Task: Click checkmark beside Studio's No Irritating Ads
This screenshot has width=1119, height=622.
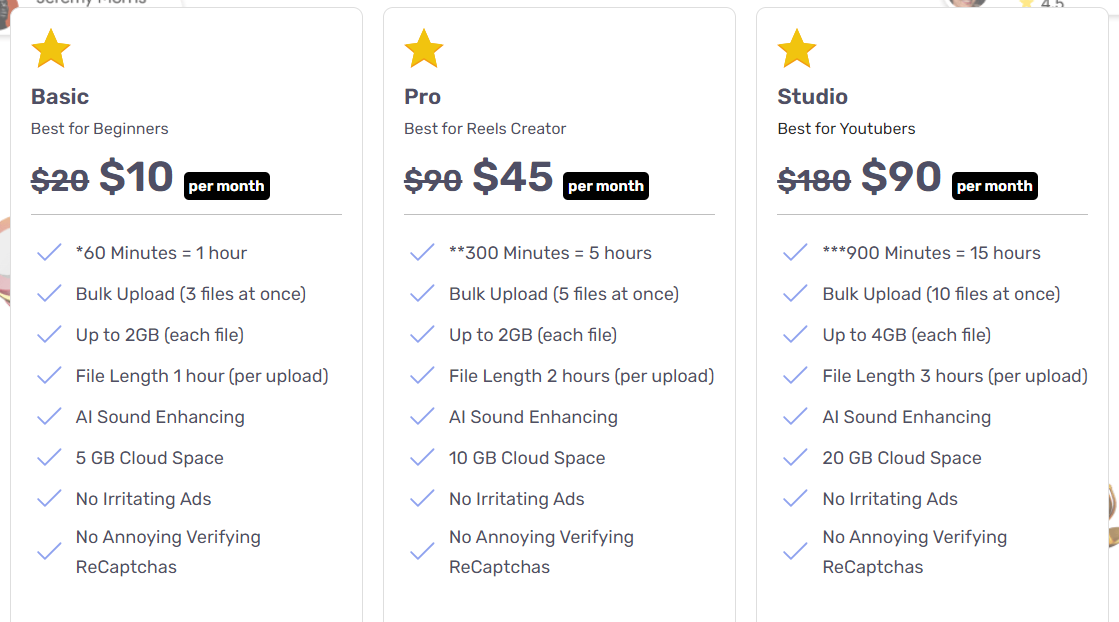Action: click(795, 499)
